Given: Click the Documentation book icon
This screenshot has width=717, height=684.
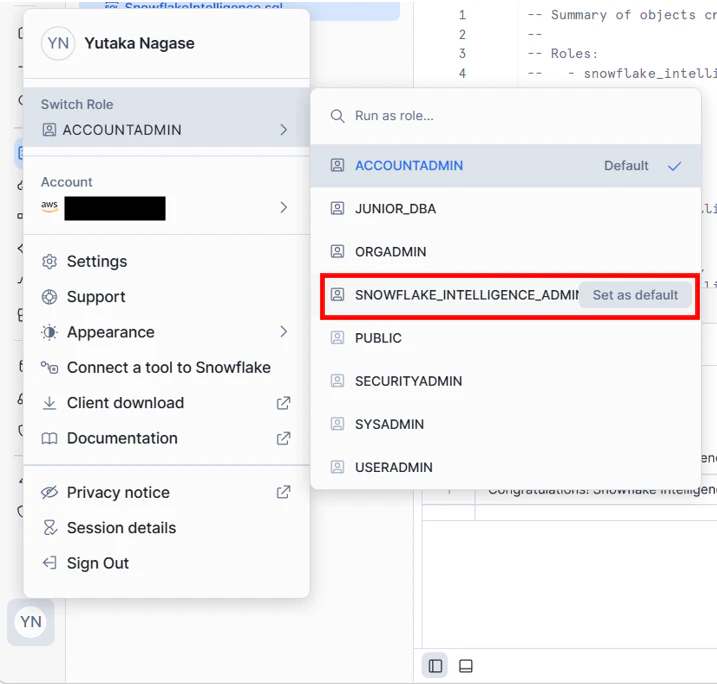Looking at the screenshot, I should click(x=49, y=438).
